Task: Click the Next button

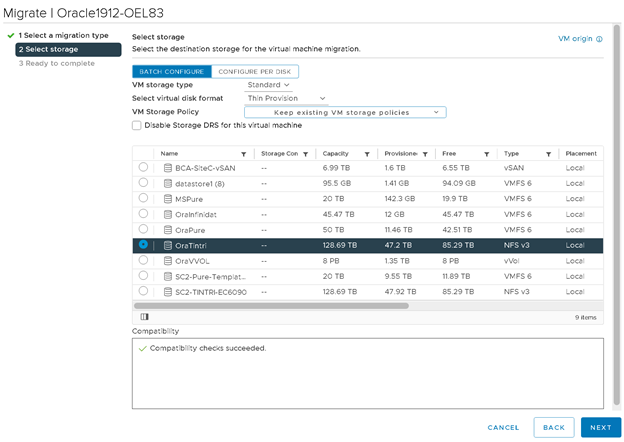Action: point(600,427)
